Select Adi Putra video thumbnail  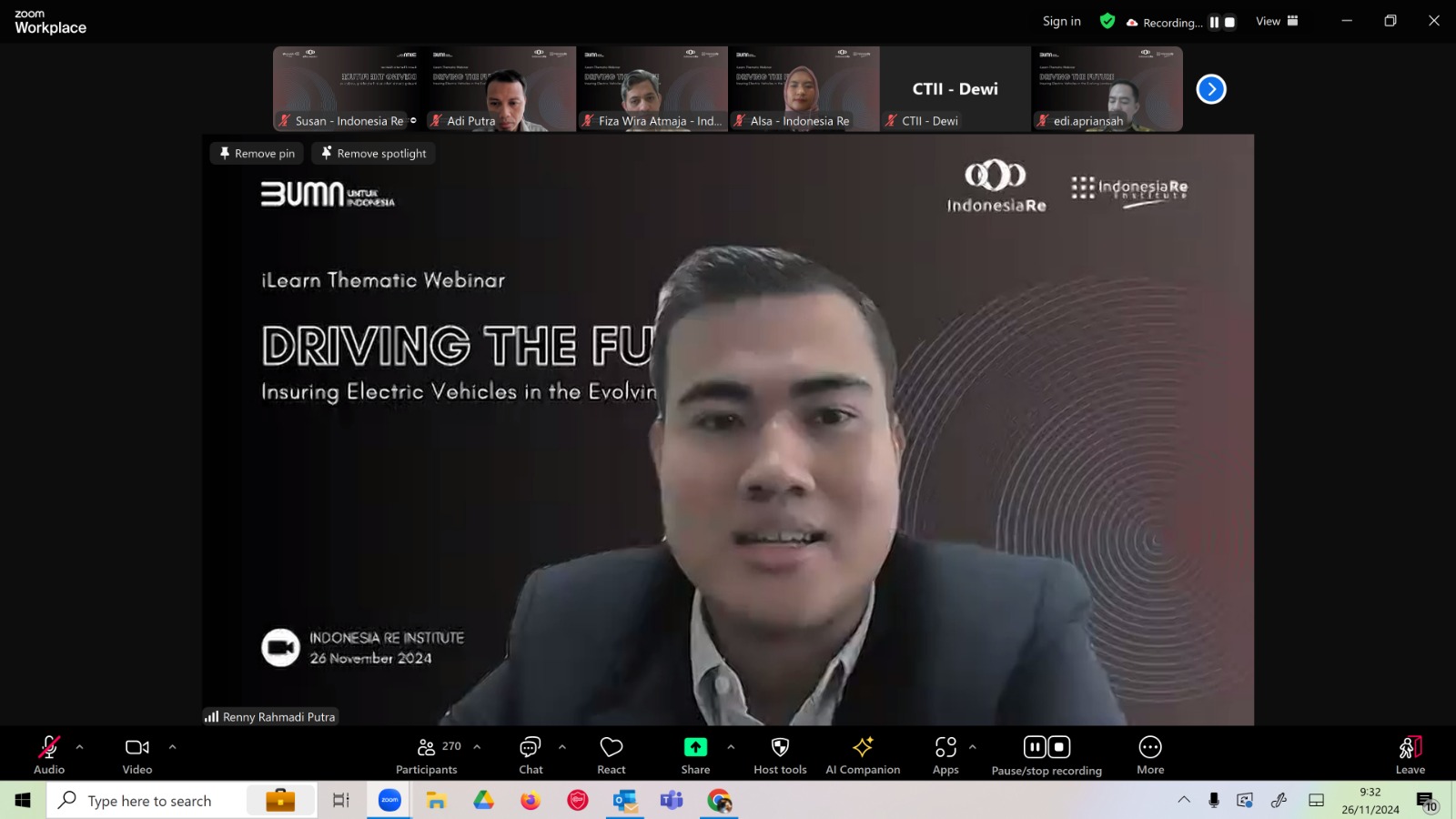pyautogui.click(x=500, y=89)
